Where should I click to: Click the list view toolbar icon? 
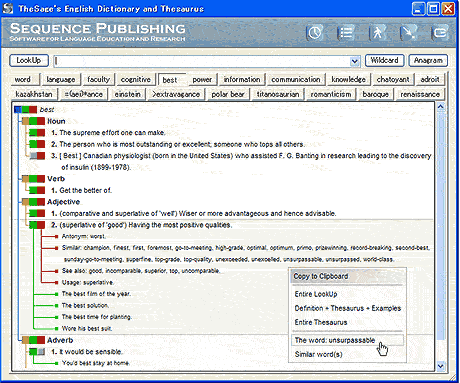[345, 33]
